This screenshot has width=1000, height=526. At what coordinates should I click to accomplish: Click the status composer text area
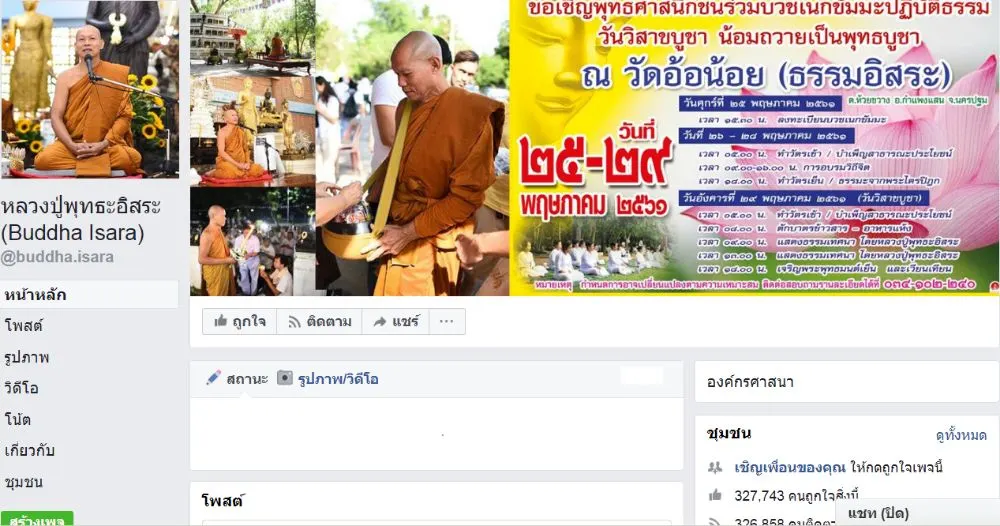(436, 434)
